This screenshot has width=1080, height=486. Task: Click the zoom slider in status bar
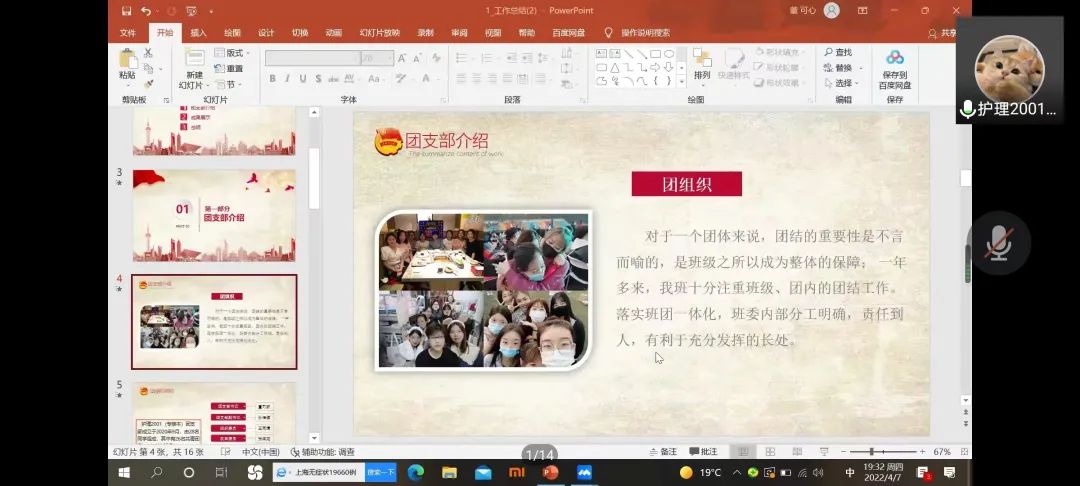pyautogui.click(x=871, y=452)
